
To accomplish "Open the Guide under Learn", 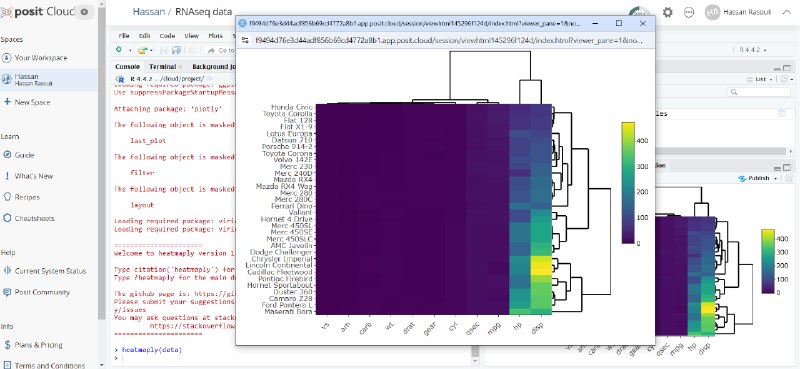I will pyautogui.click(x=24, y=155).
